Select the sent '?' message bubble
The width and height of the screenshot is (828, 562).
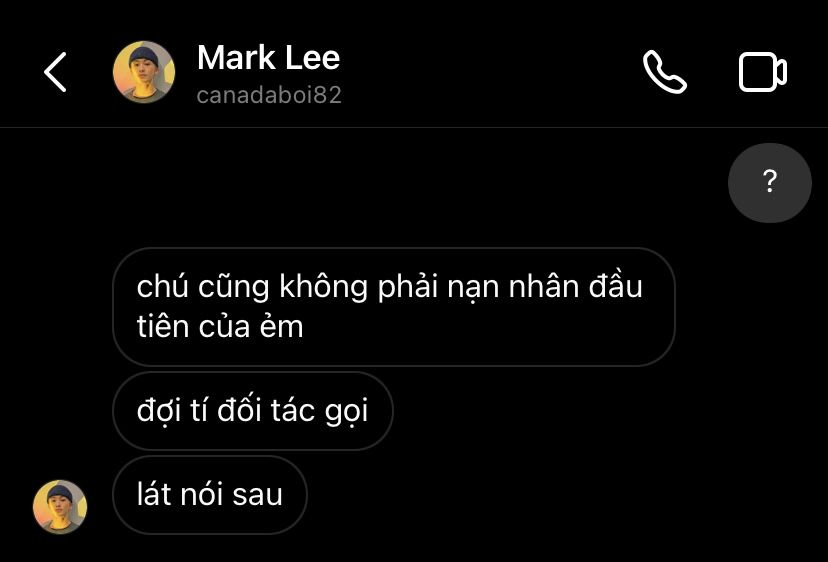pyautogui.click(x=769, y=183)
